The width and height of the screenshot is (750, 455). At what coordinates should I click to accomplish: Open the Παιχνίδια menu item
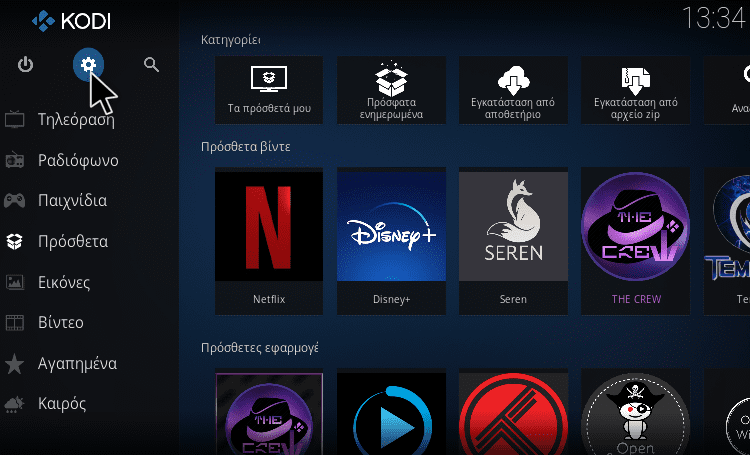pos(73,201)
